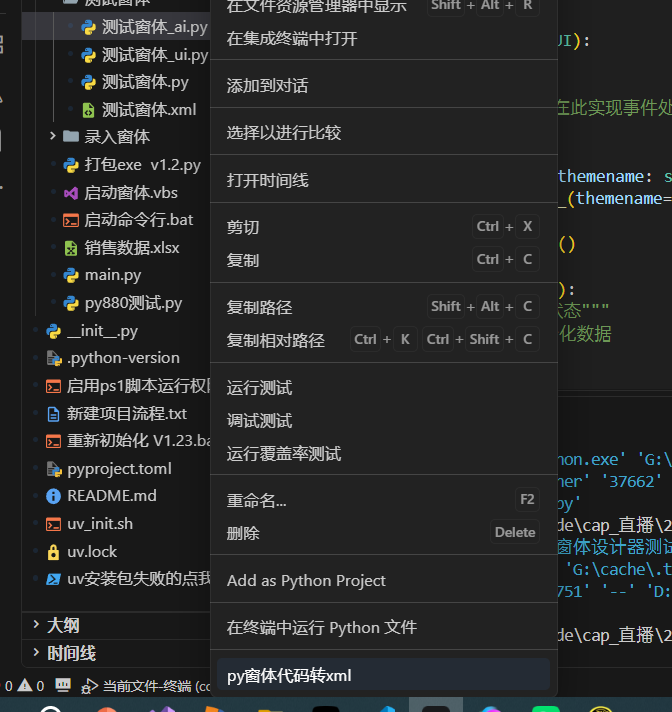
Task: Select 重命名... in the context menu
Action: pyautogui.click(x=384, y=500)
